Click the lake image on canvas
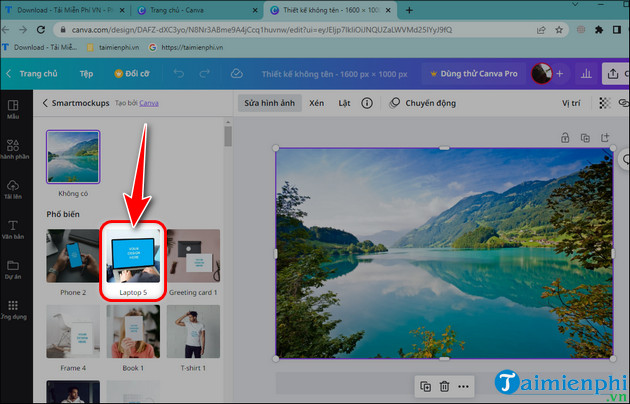Image resolution: width=630 pixels, height=404 pixels. [444, 253]
